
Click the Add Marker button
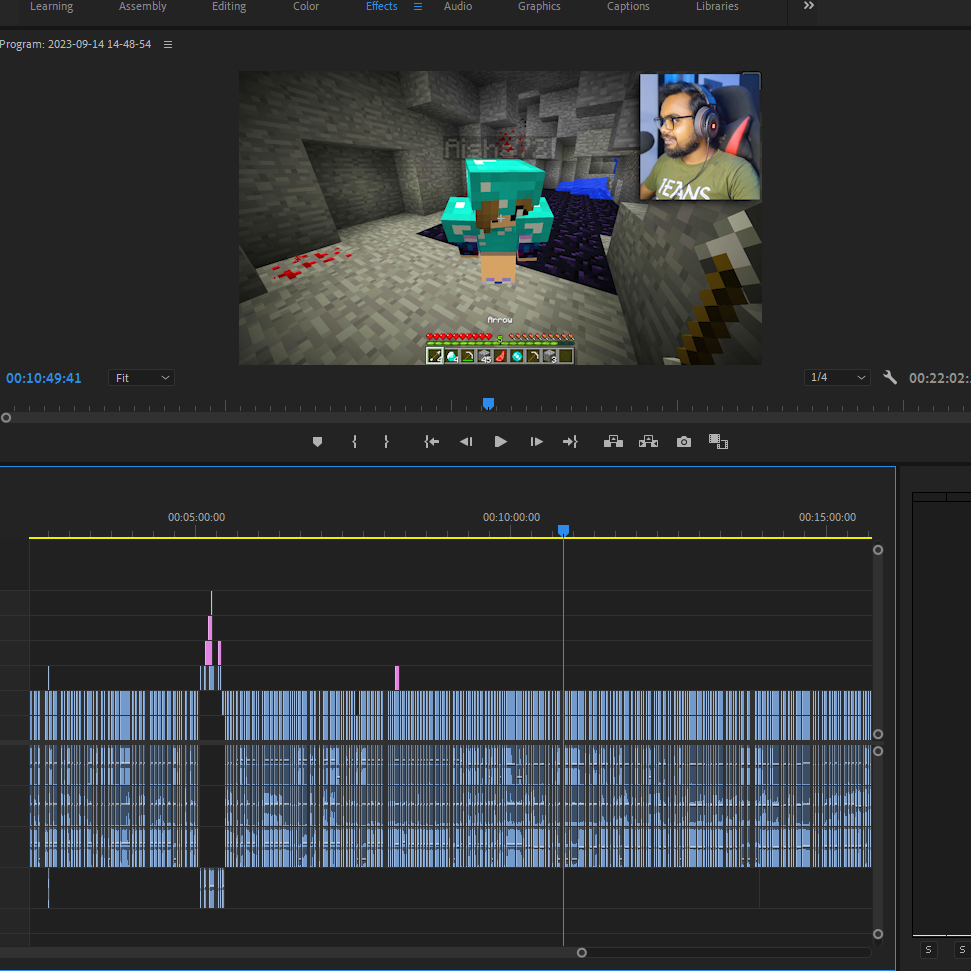[317, 442]
